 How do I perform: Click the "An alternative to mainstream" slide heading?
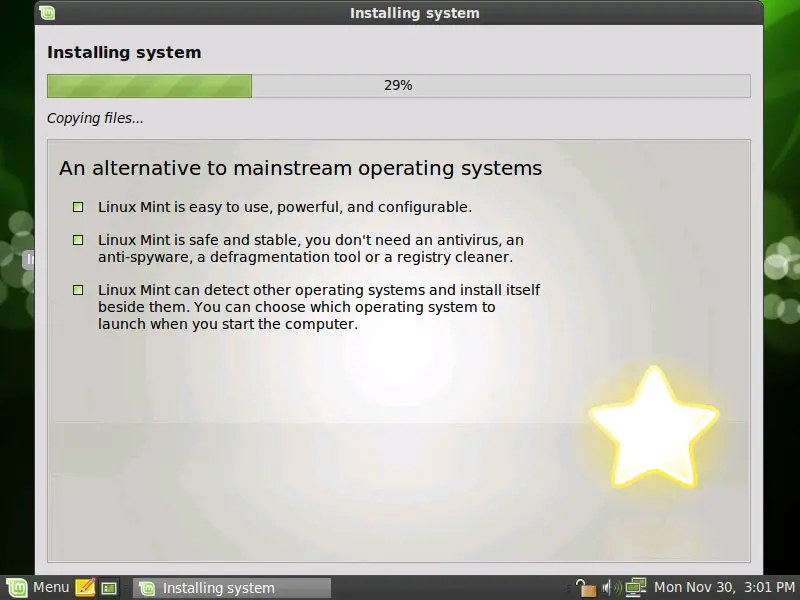(x=300, y=168)
